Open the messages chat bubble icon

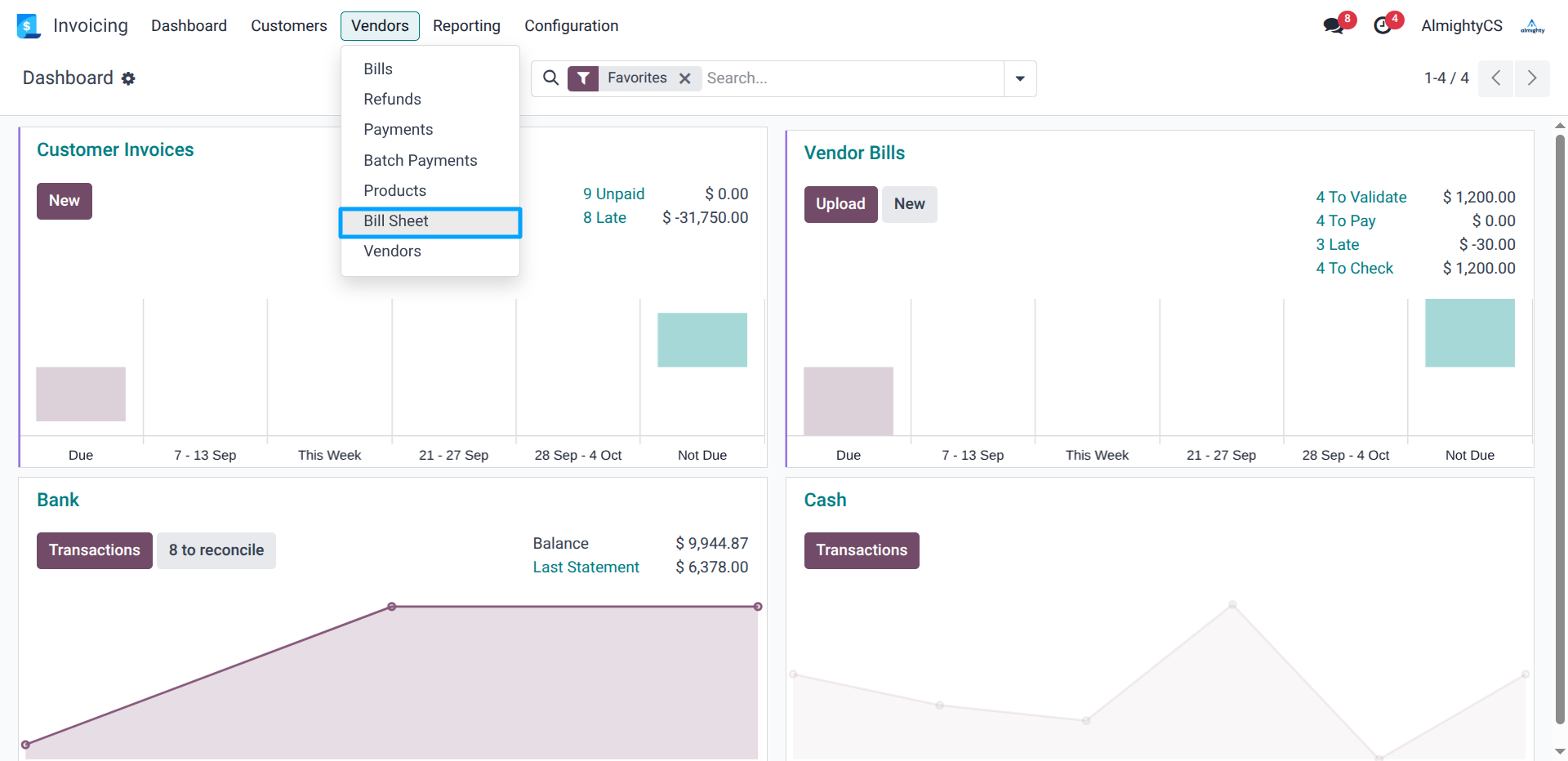tap(1333, 26)
